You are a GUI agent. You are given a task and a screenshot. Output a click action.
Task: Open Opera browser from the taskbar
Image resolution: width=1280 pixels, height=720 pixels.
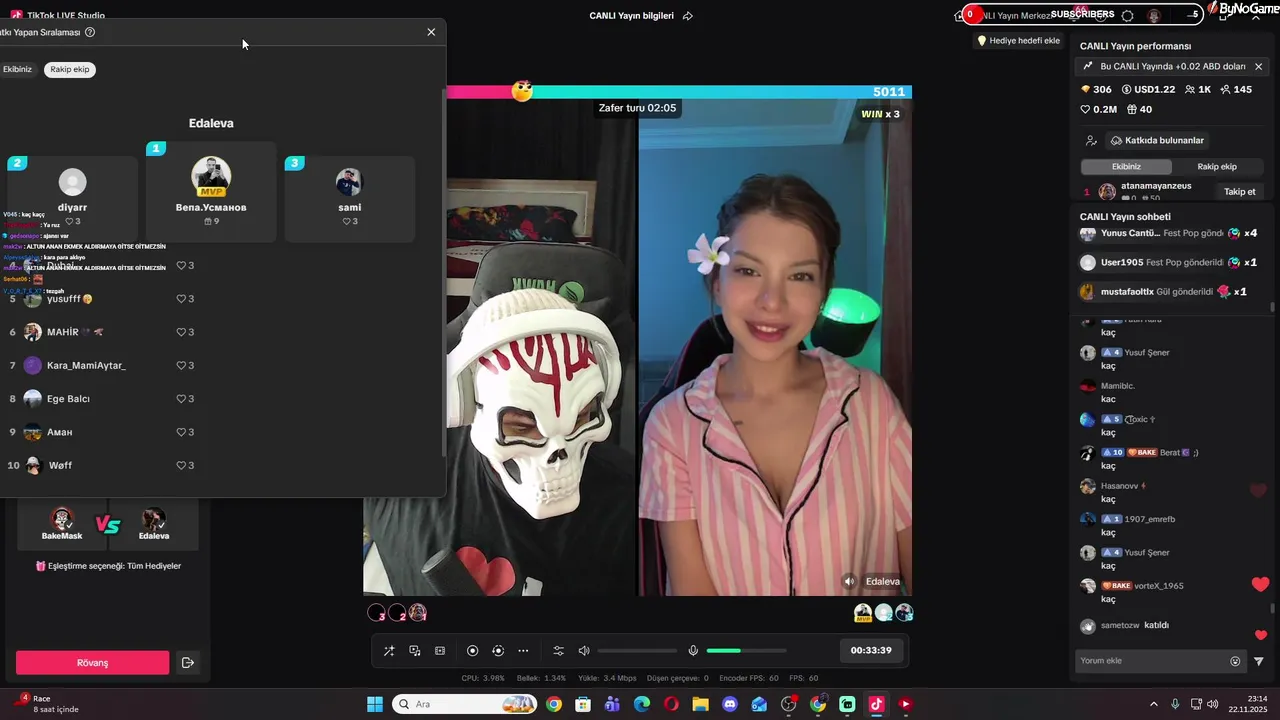(671, 704)
